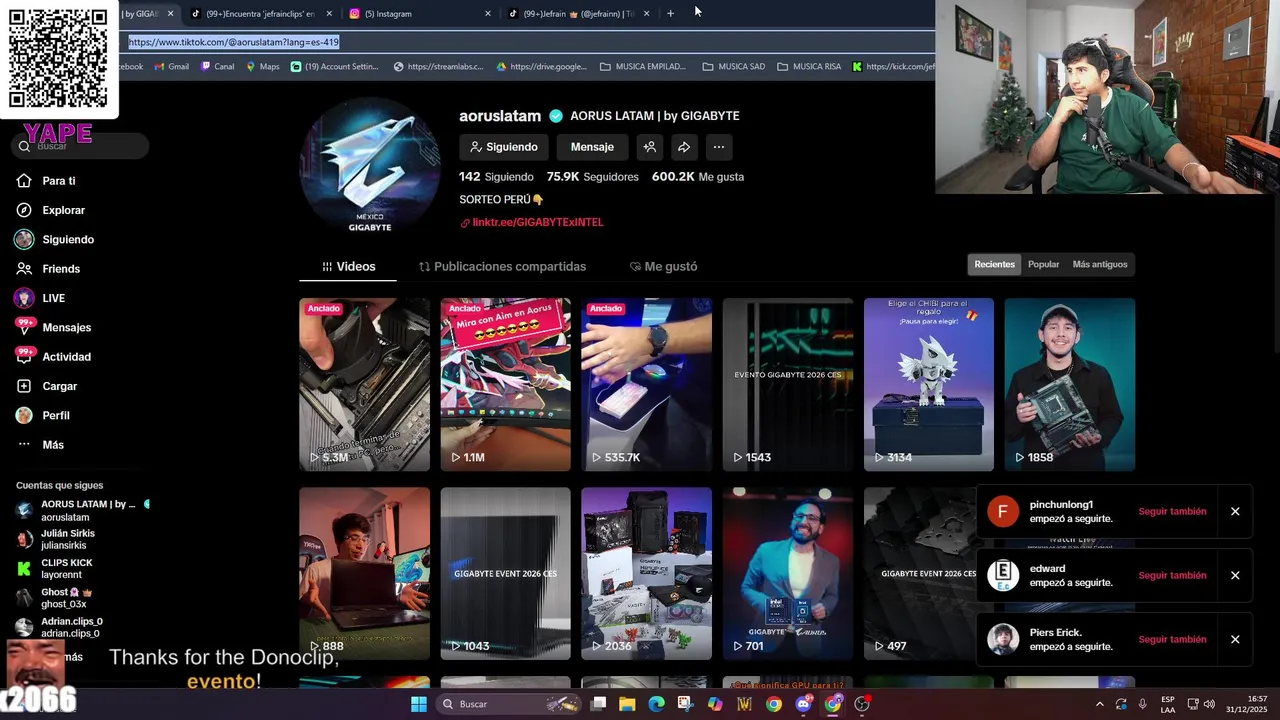
Task: Click the aoruslatam profile avatar
Action: pyautogui.click(x=370, y=167)
